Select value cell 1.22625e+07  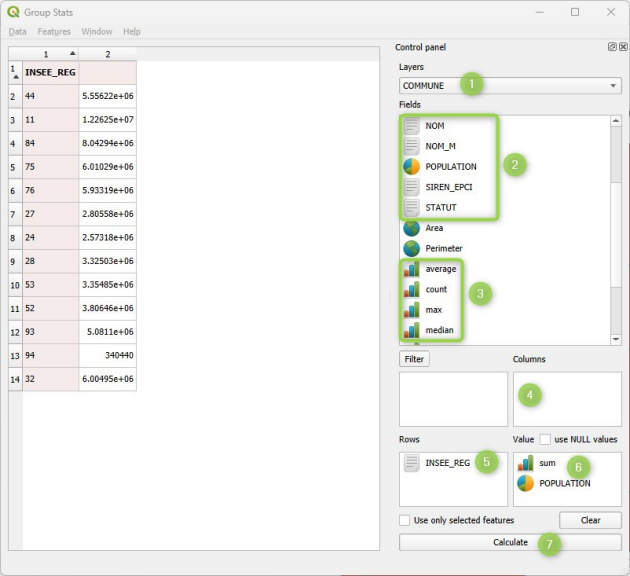pyautogui.click(x=108, y=120)
